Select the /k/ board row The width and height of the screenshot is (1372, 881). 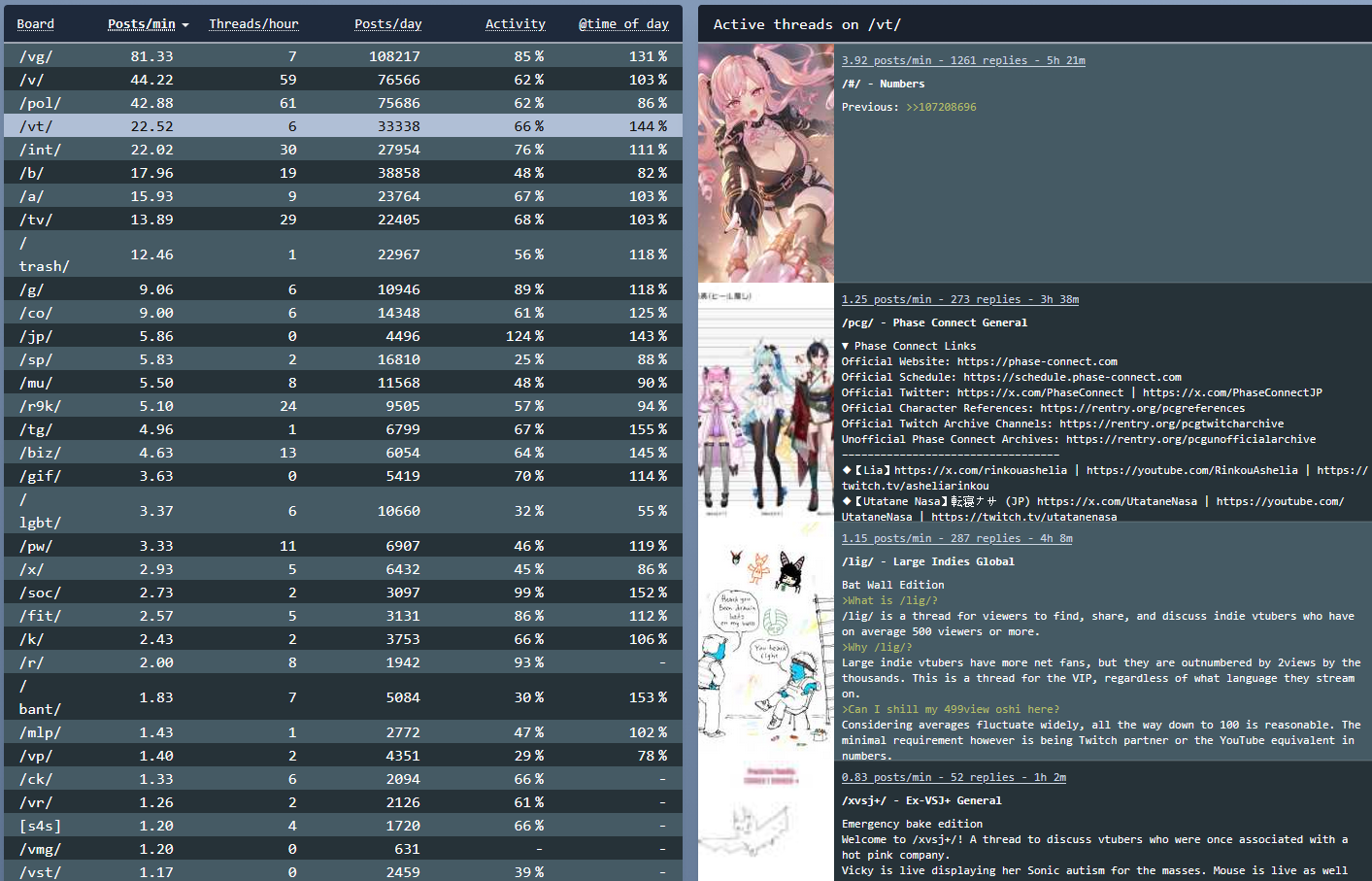click(x=343, y=639)
